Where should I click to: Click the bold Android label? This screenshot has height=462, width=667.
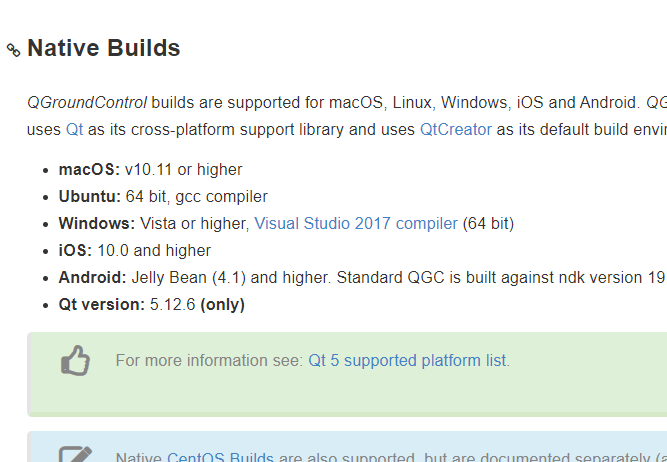92,277
